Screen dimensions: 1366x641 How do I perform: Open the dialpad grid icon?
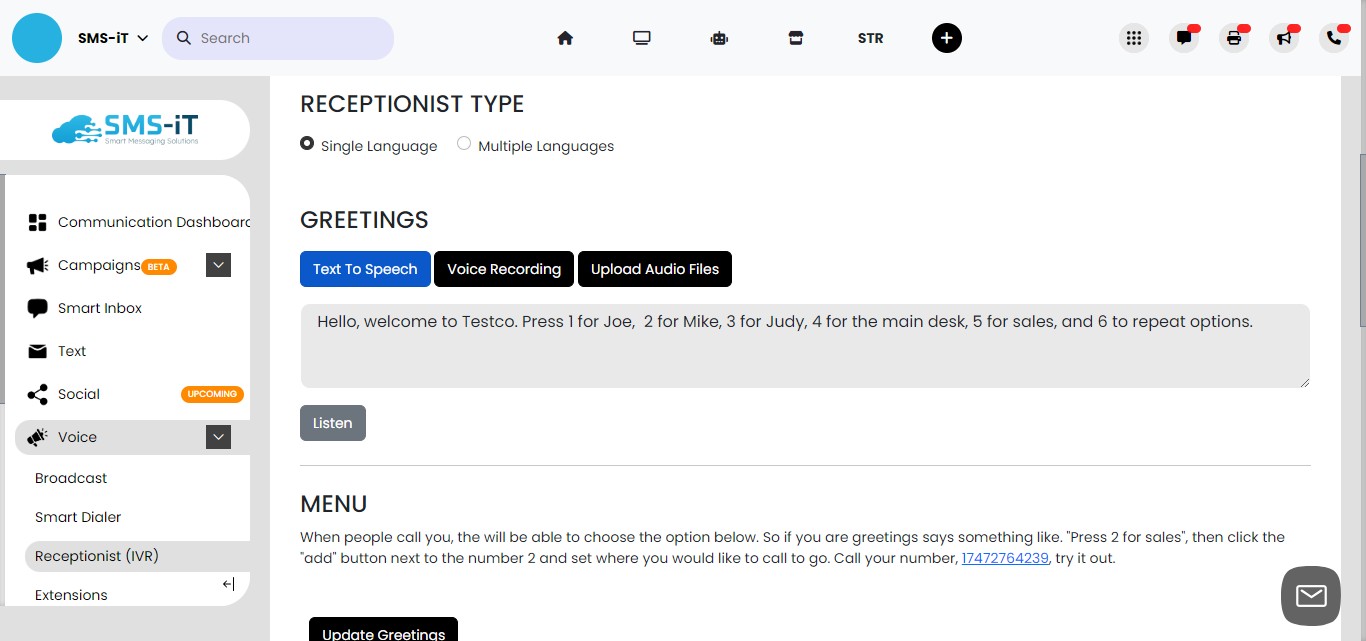1134,37
